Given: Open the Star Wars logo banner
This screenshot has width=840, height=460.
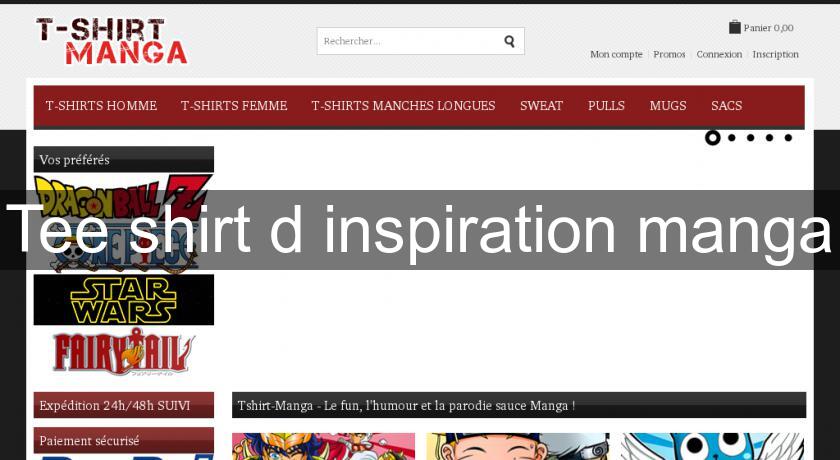Looking at the screenshot, I should (x=123, y=300).
